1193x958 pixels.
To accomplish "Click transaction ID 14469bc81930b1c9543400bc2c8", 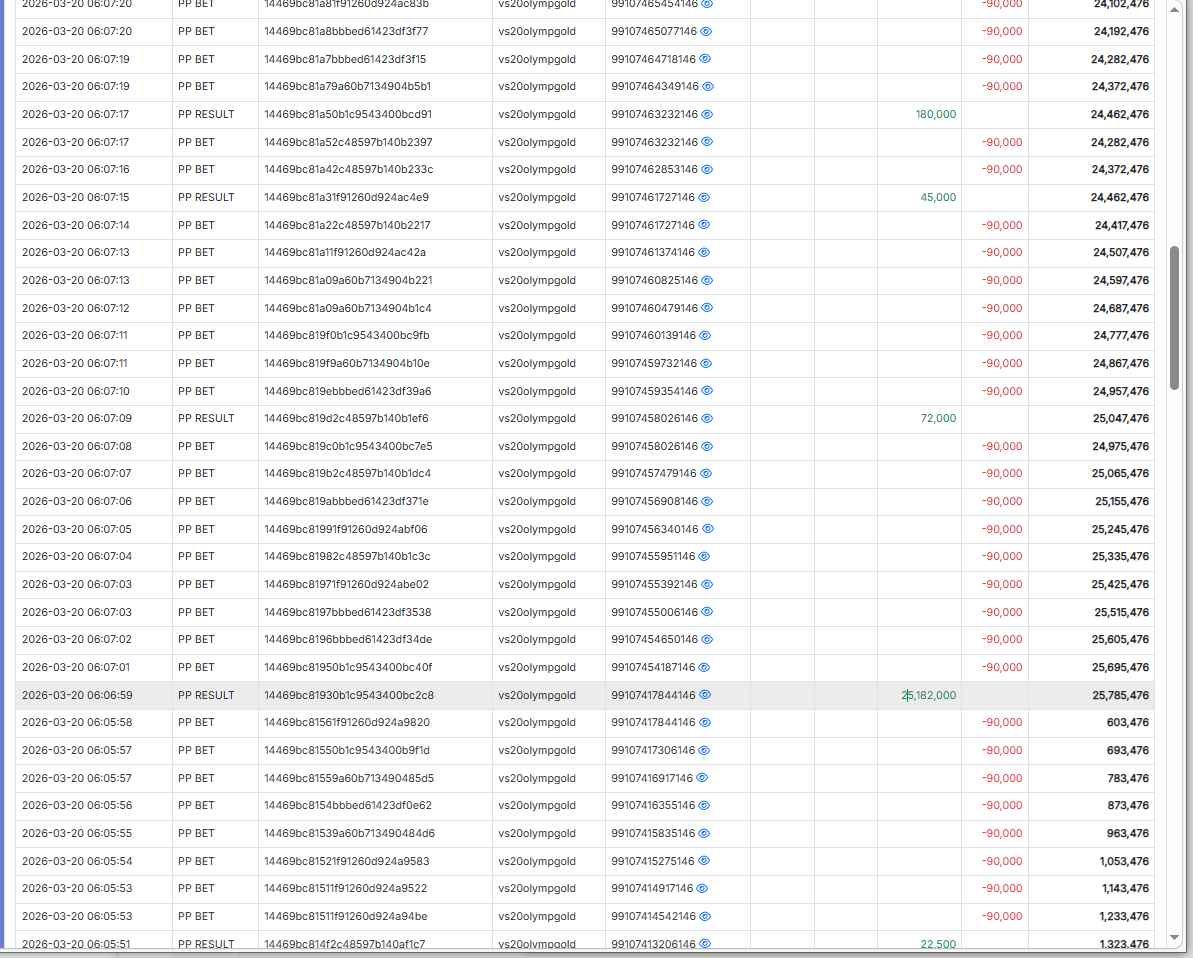I will [349, 695].
